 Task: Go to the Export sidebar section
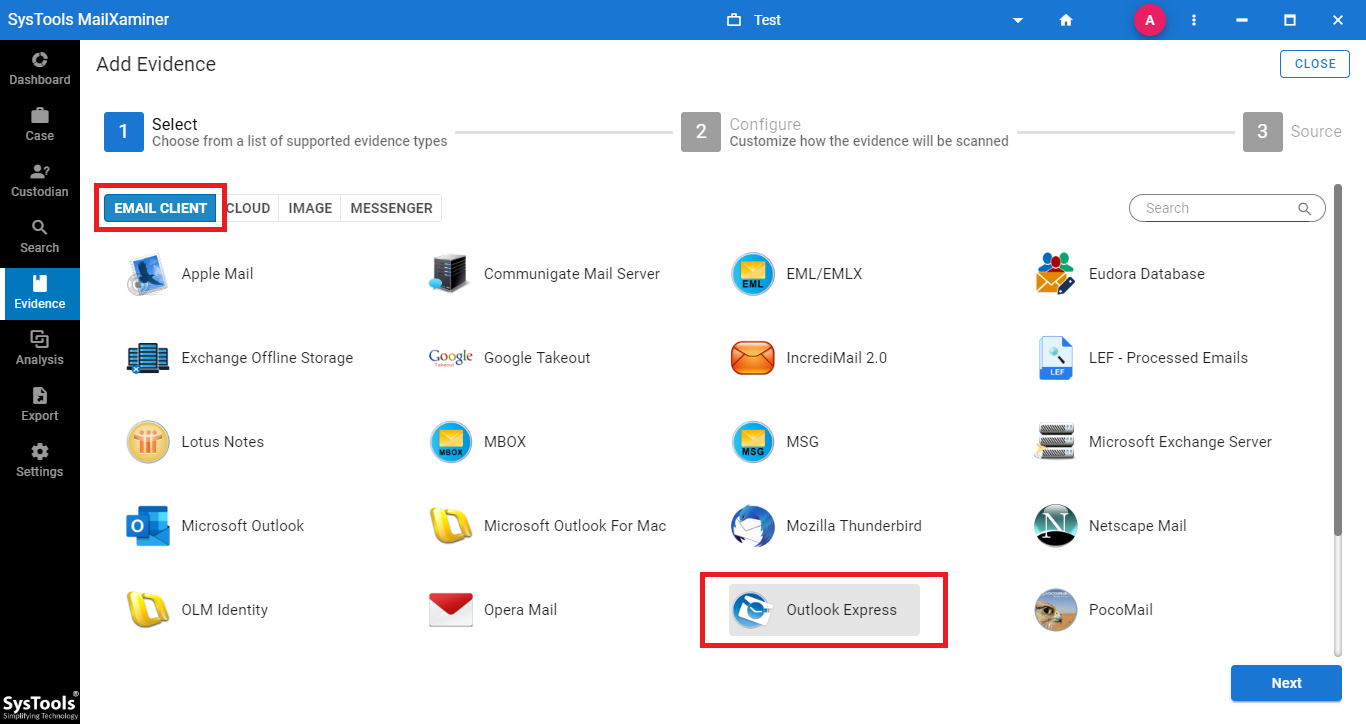[40, 404]
